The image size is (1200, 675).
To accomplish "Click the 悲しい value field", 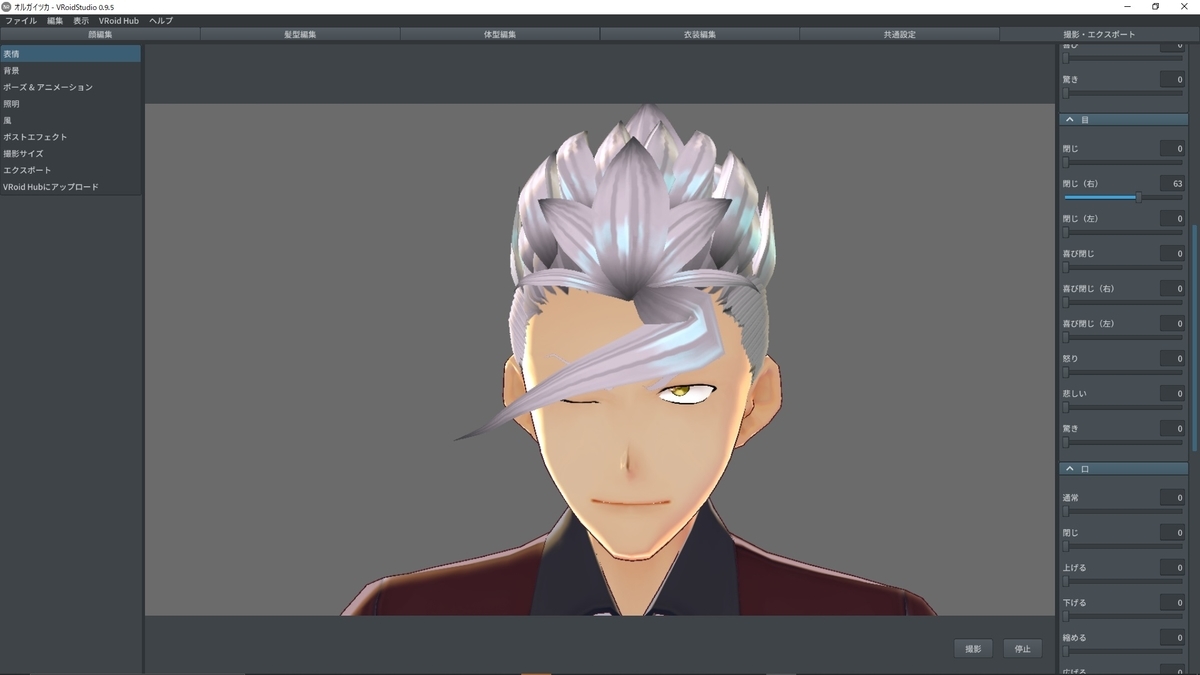I will pos(1173,394).
